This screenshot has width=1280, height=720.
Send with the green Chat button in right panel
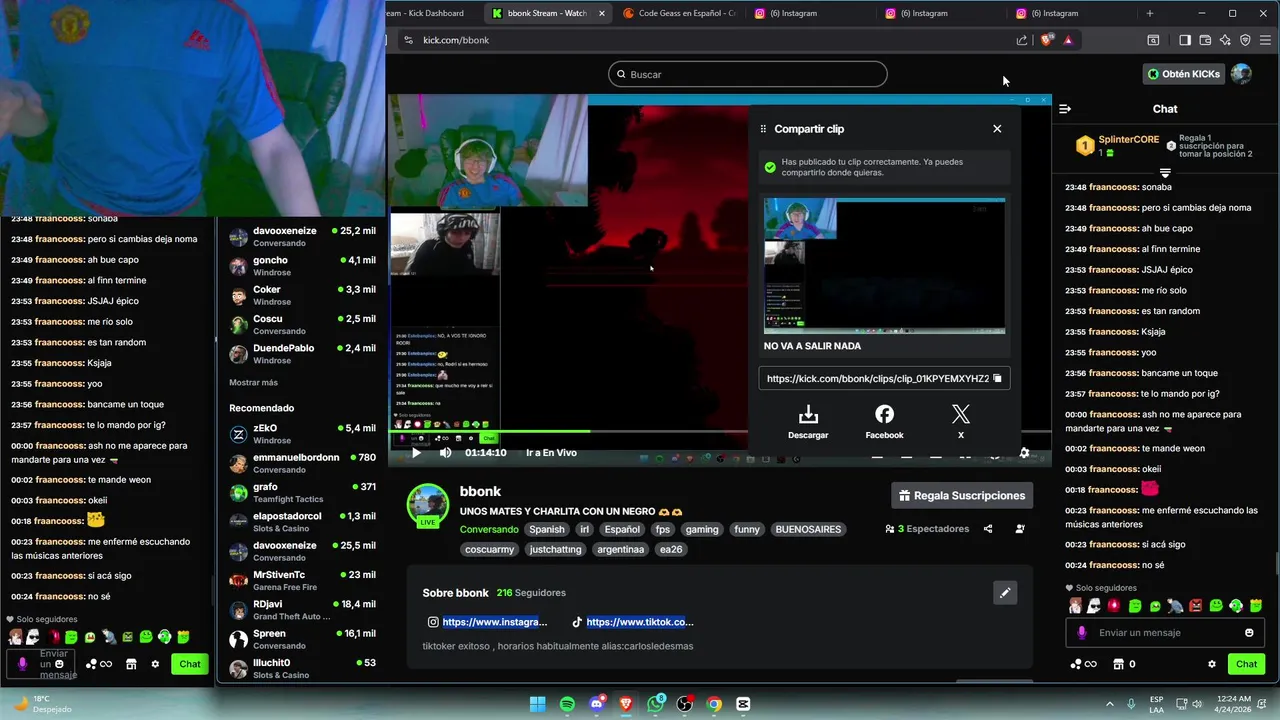(1246, 664)
